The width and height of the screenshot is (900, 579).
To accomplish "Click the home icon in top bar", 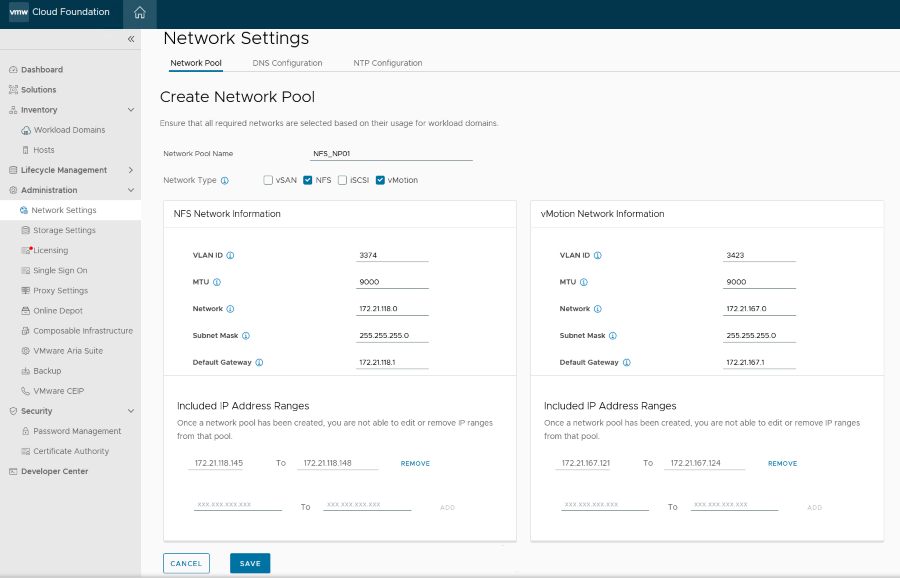I will [x=139, y=12].
